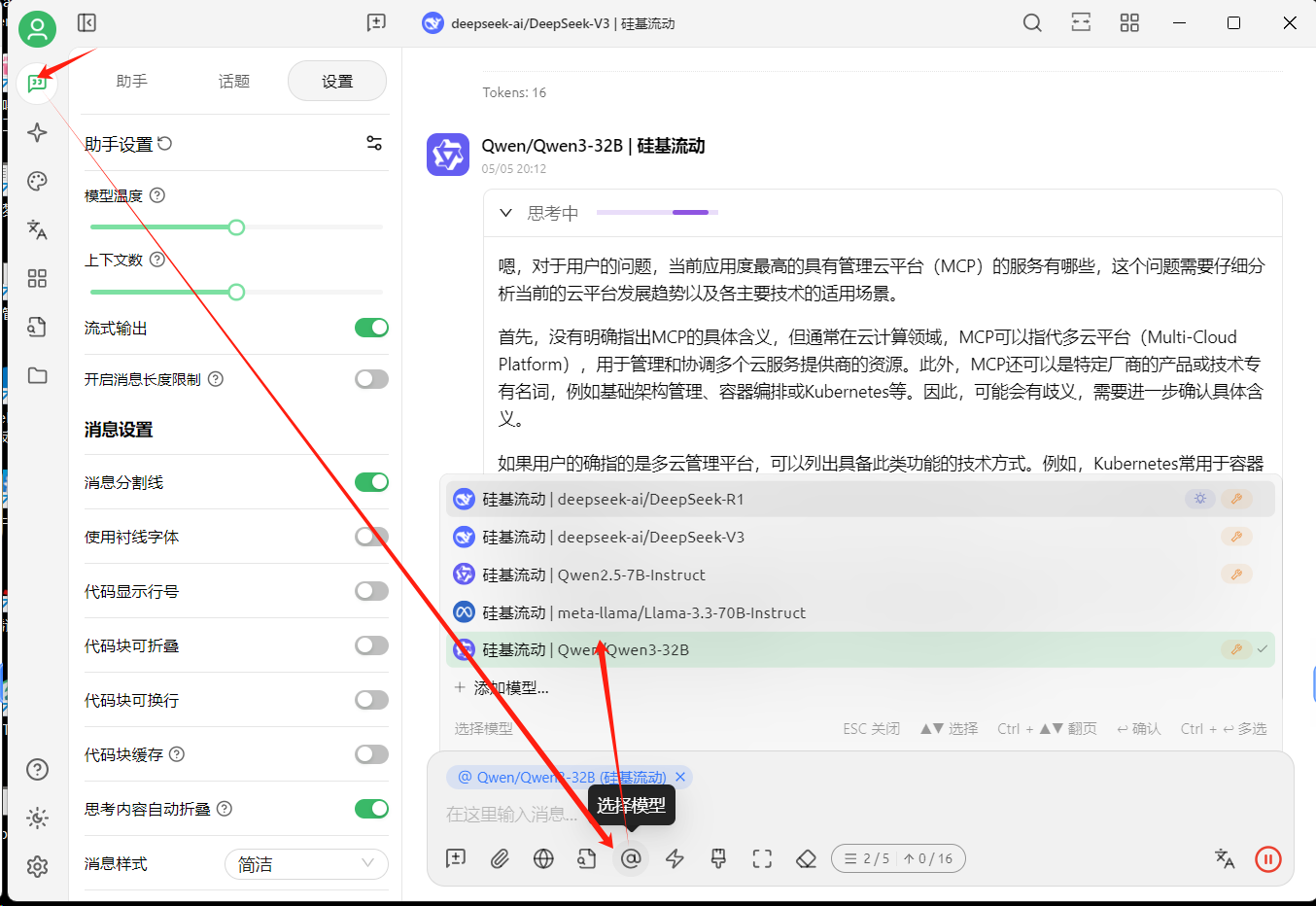The image size is (1316, 906).
Task: Search messages with the magnifier icon
Action: [1032, 22]
